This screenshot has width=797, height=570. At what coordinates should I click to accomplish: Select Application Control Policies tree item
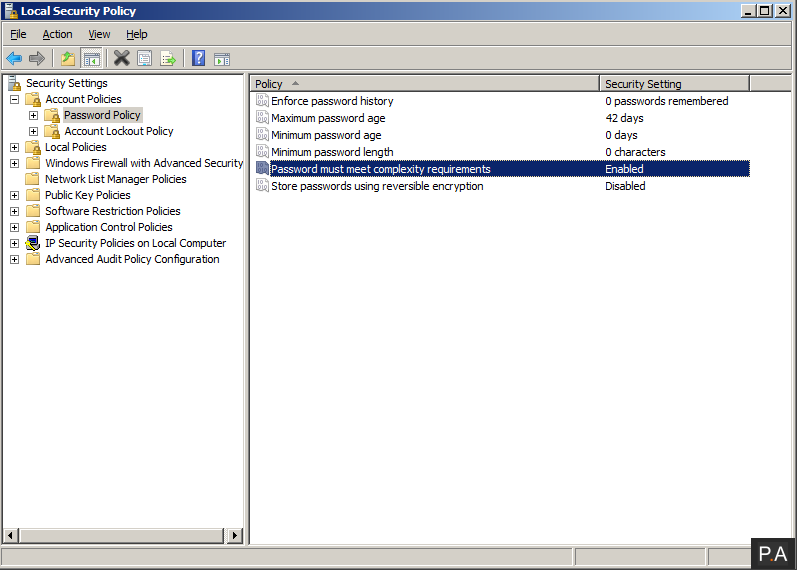click(x=109, y=227)
